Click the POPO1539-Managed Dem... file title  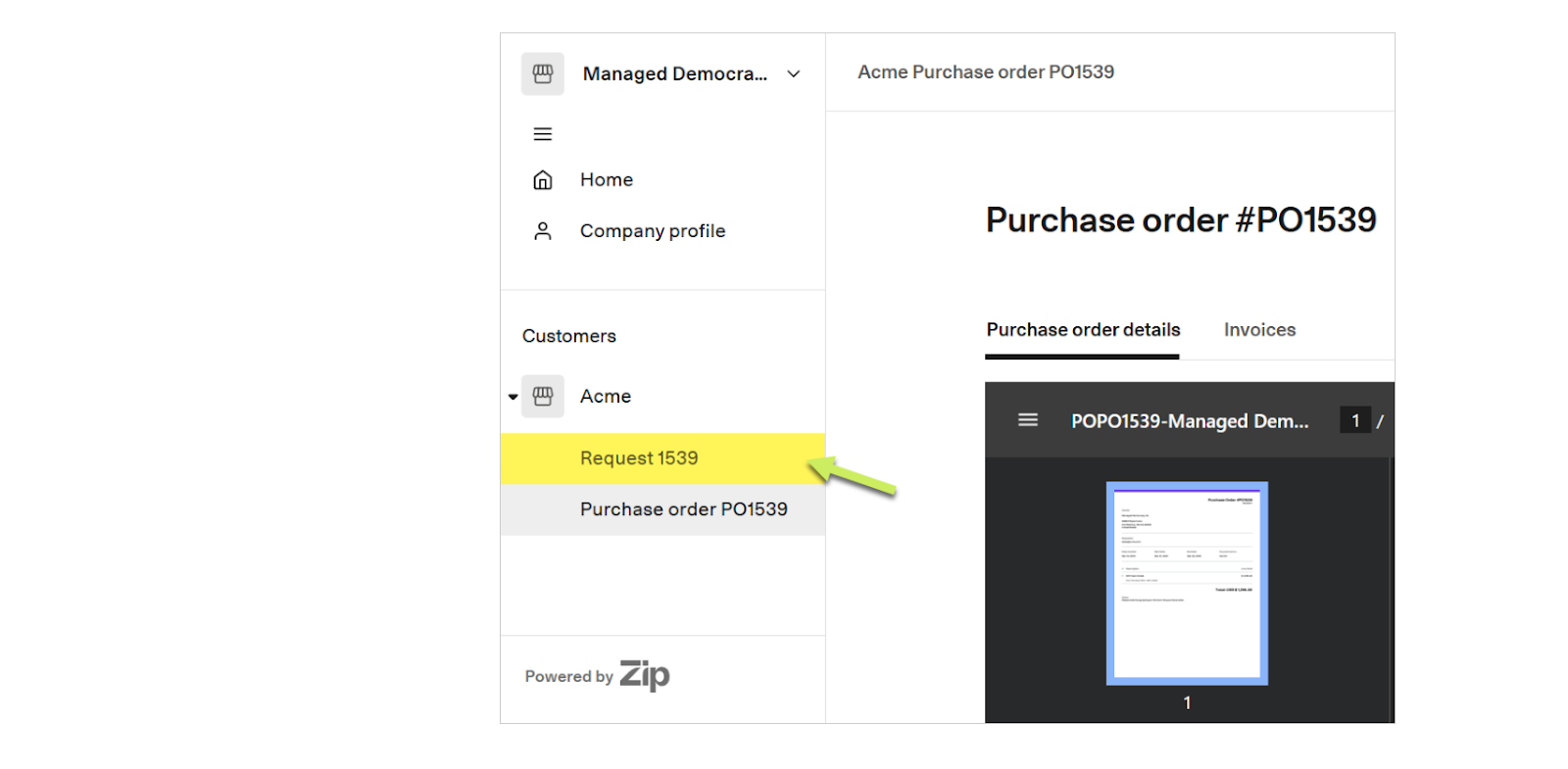[x=1190, y=421]
